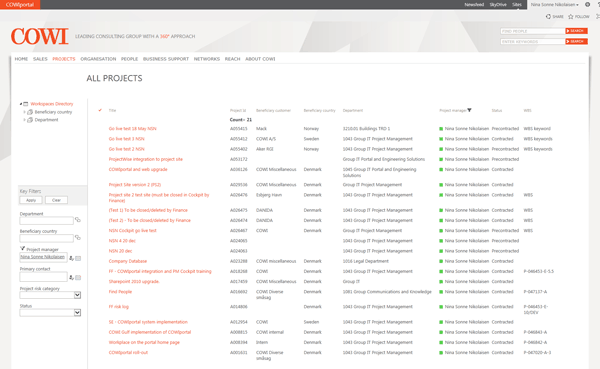This screenshot has height=369, width=600.
Task: Open address book browse icon for Project manager
Action: click(78, 258)
